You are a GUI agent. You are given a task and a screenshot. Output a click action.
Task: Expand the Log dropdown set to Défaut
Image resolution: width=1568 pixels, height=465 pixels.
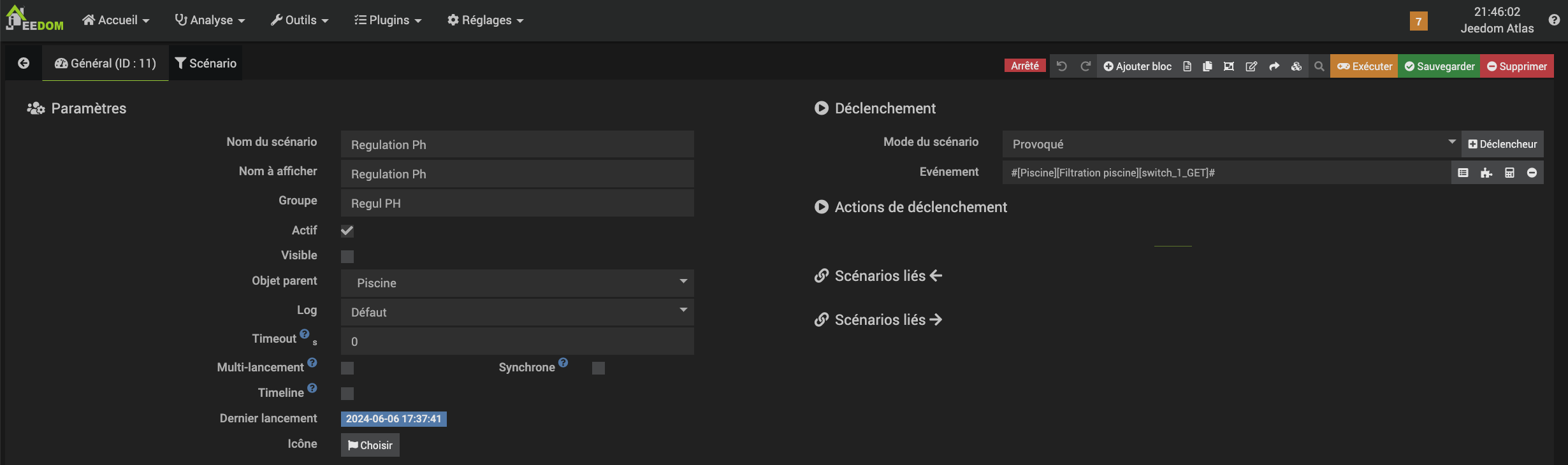[517, 312]
